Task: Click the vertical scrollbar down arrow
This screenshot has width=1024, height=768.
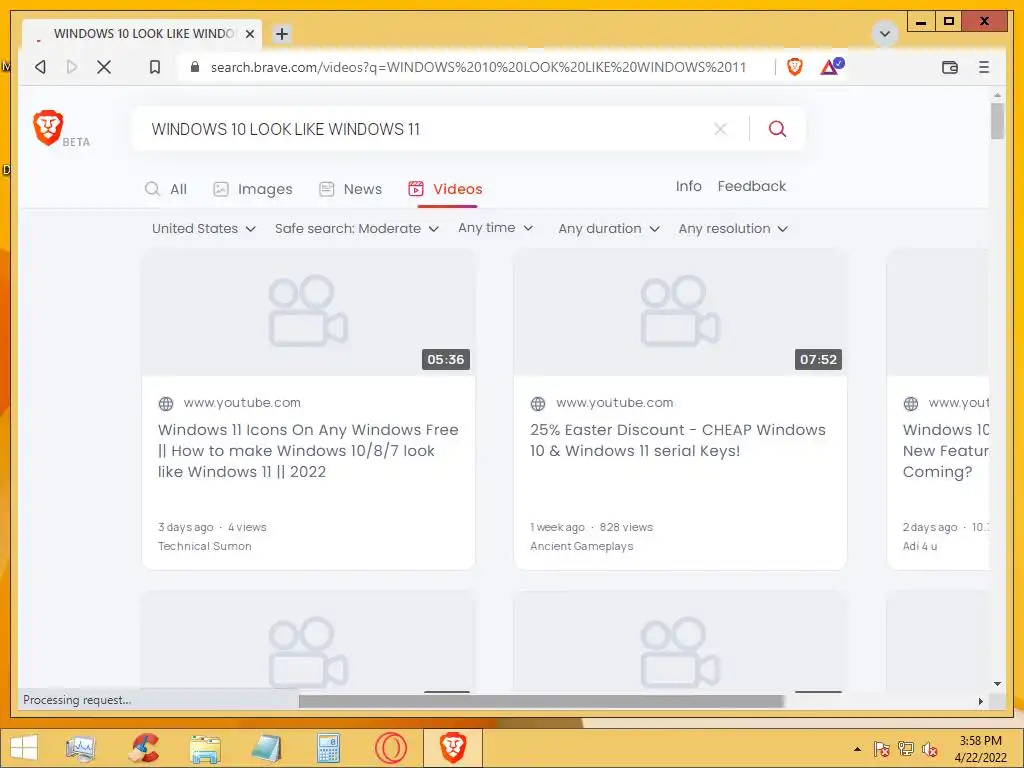Action: click(997, 684)
